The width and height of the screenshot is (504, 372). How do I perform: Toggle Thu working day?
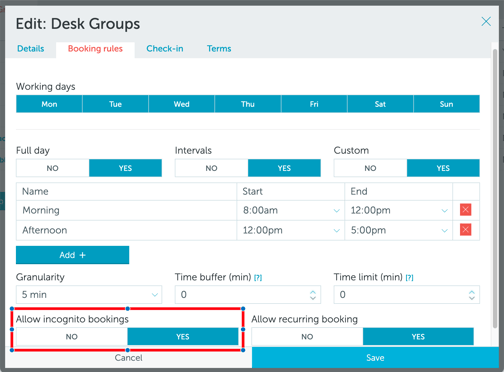click(248, 104)
